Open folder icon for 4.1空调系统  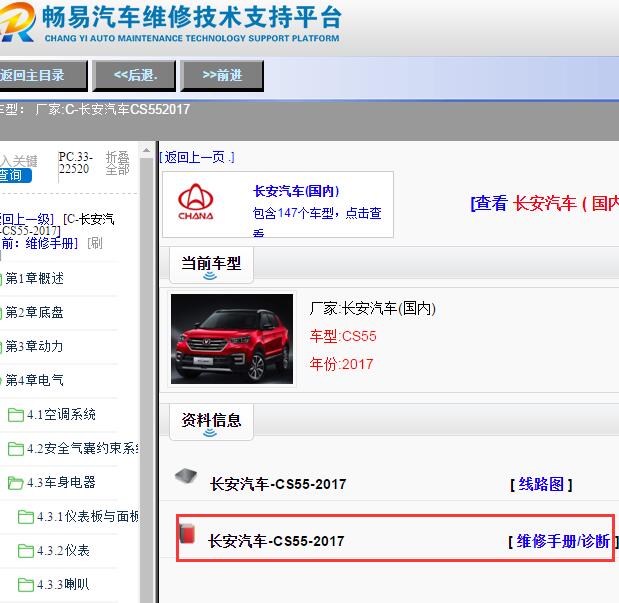pos(16,415)
